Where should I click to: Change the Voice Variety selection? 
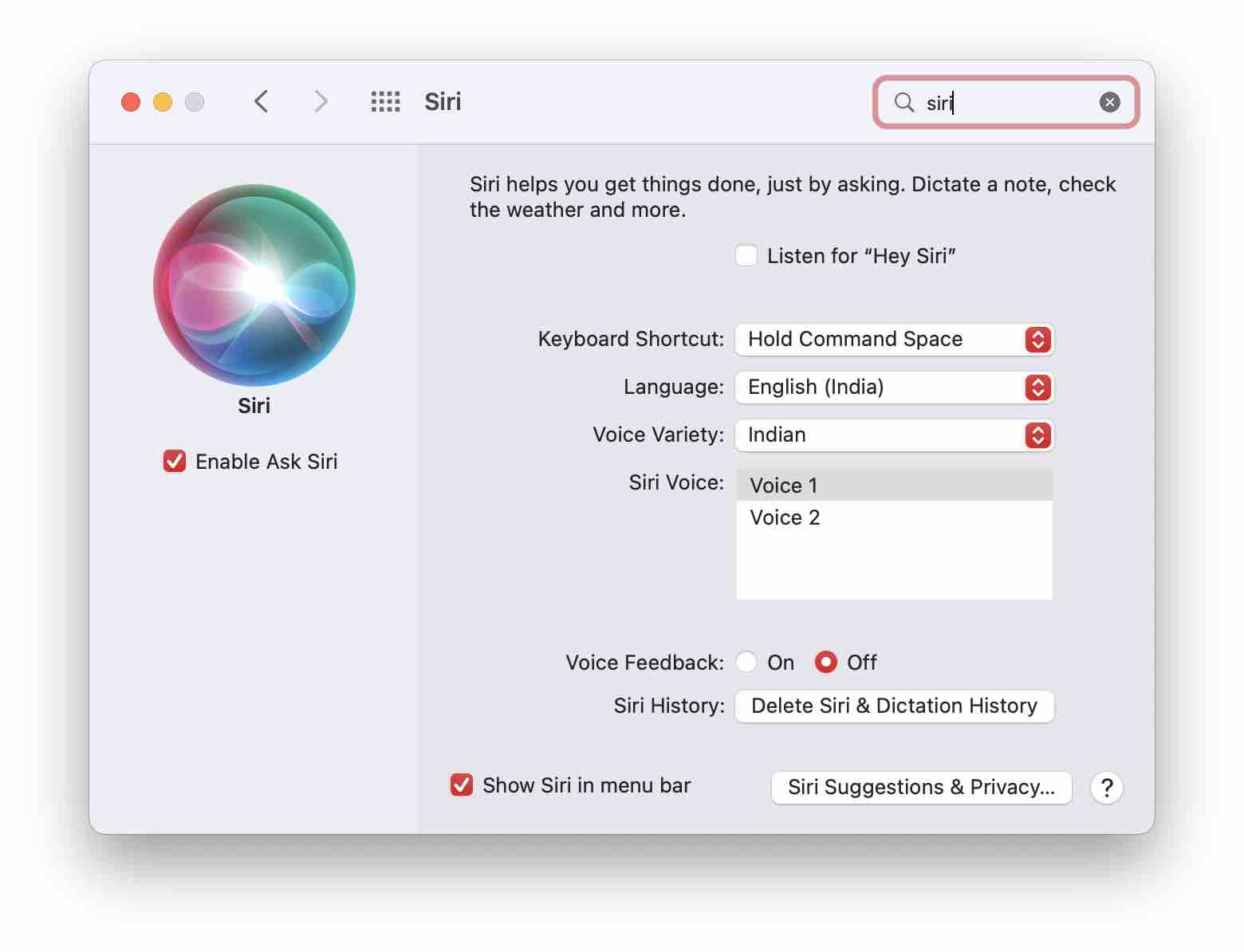coord(893,435)
